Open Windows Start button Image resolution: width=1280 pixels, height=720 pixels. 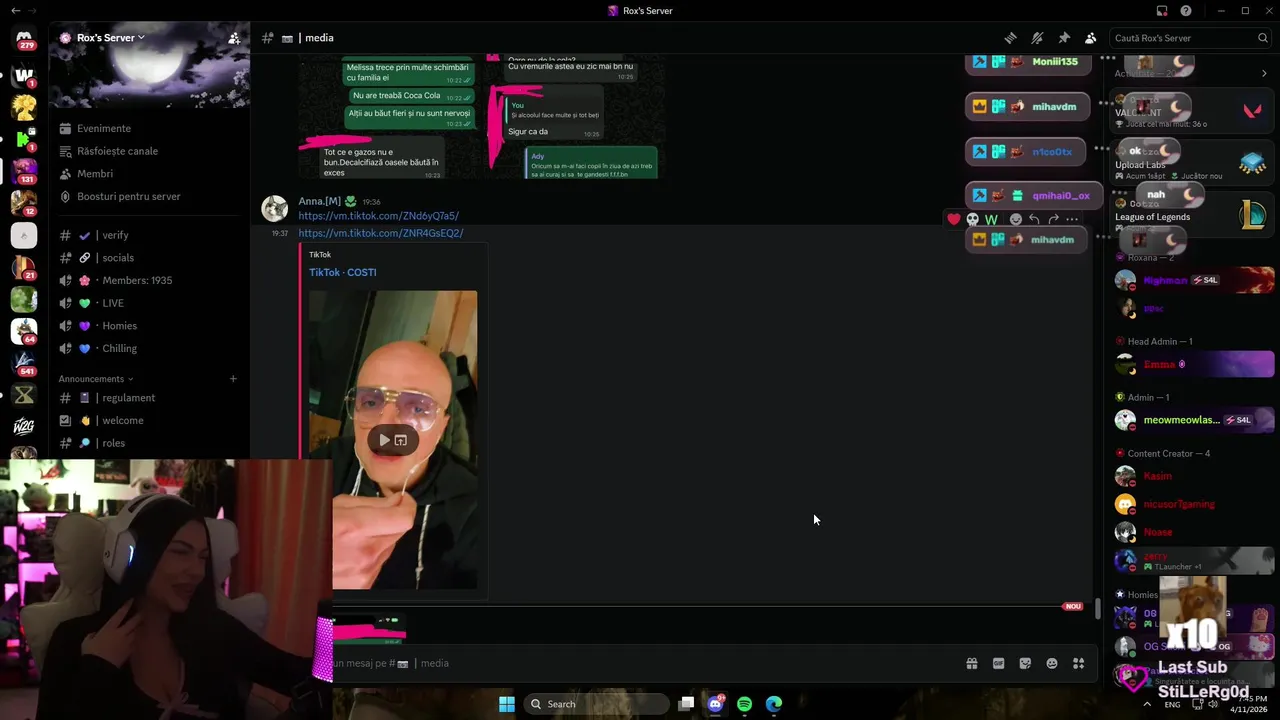(507, 704)
